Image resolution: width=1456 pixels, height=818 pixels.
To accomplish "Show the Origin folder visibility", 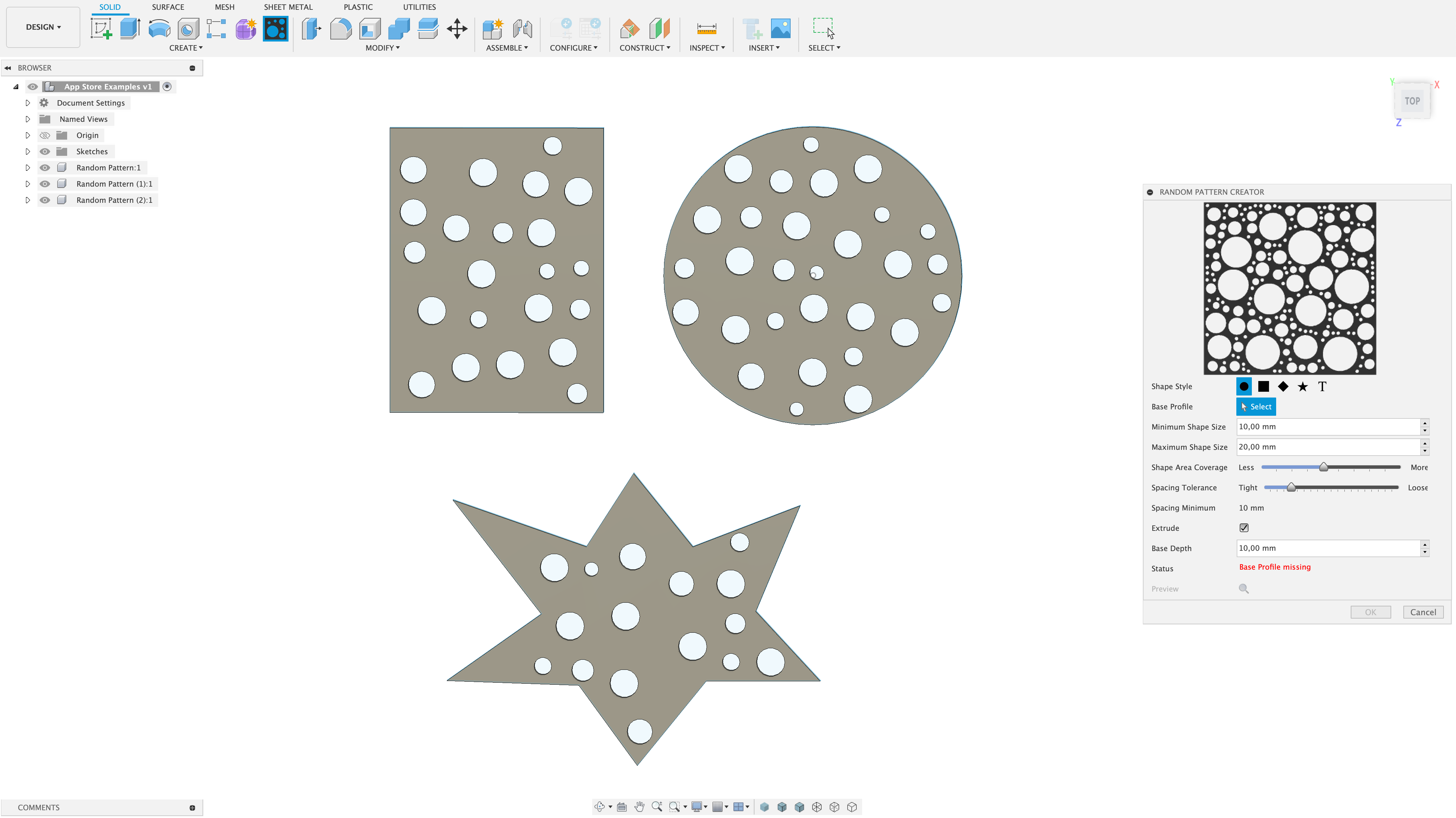I will 45,136.
